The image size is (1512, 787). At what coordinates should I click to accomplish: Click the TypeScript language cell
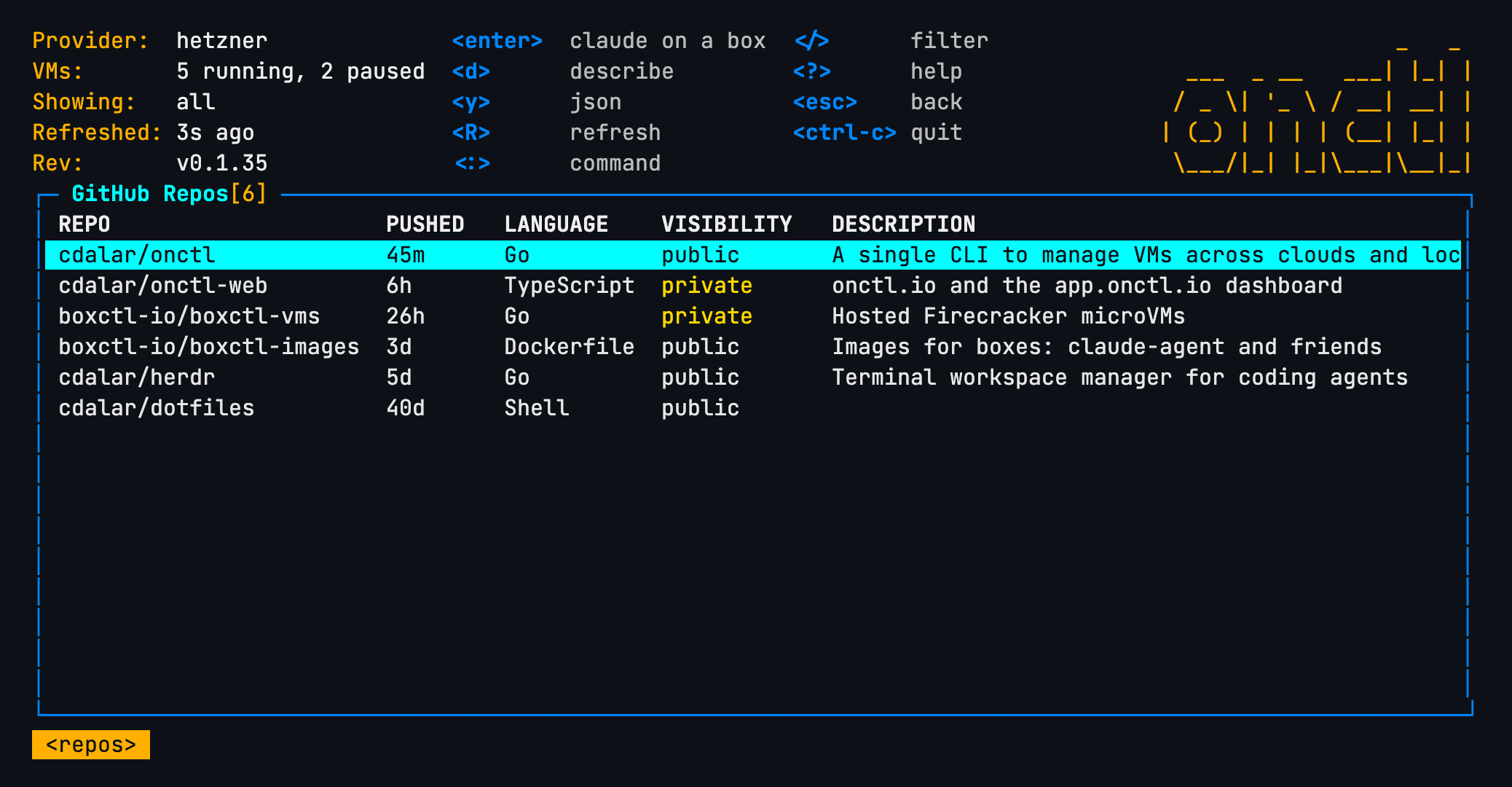click(570, 286)
